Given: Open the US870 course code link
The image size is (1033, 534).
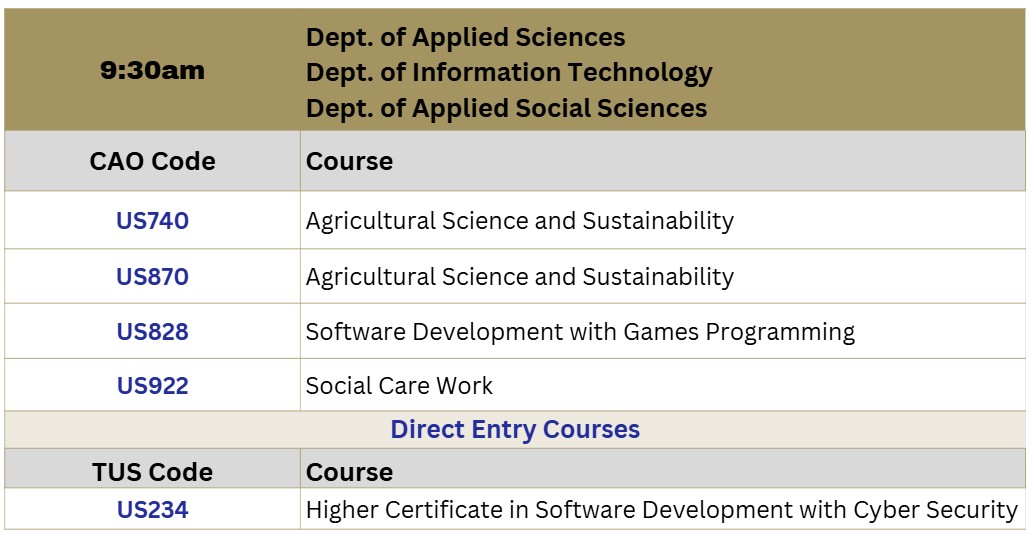Looking at the screenshot, I should [152, 277].
